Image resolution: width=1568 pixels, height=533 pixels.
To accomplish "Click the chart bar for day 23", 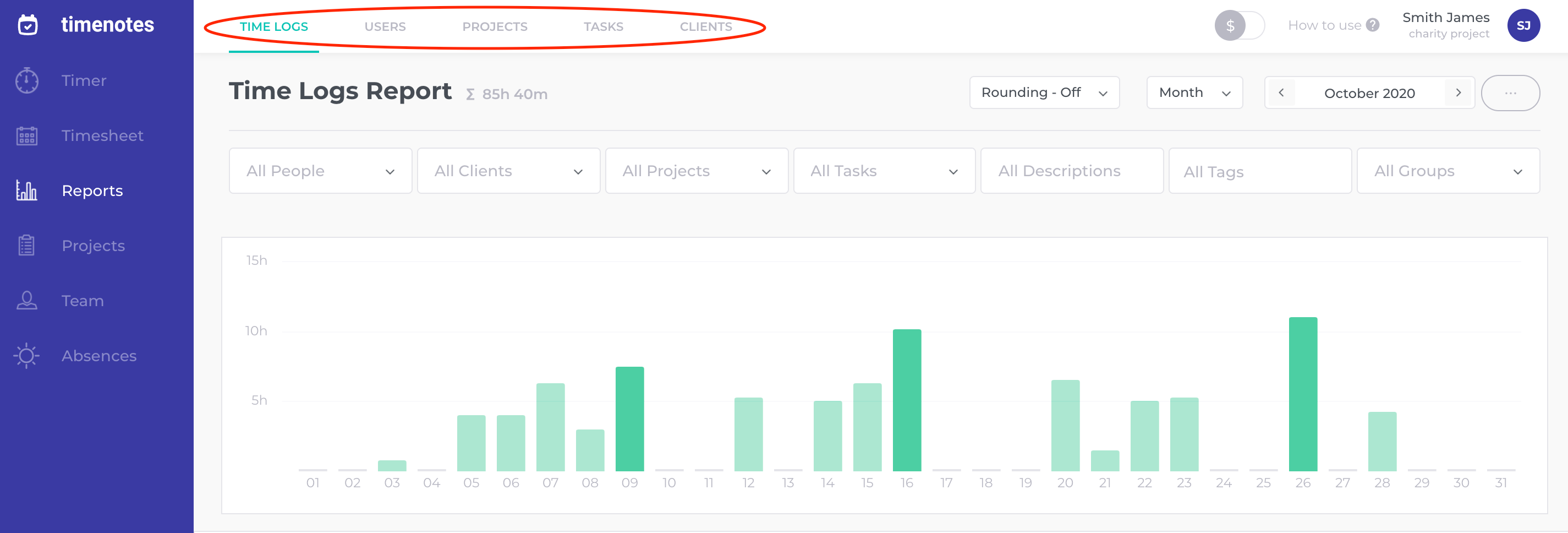I will coord(1184,434).
